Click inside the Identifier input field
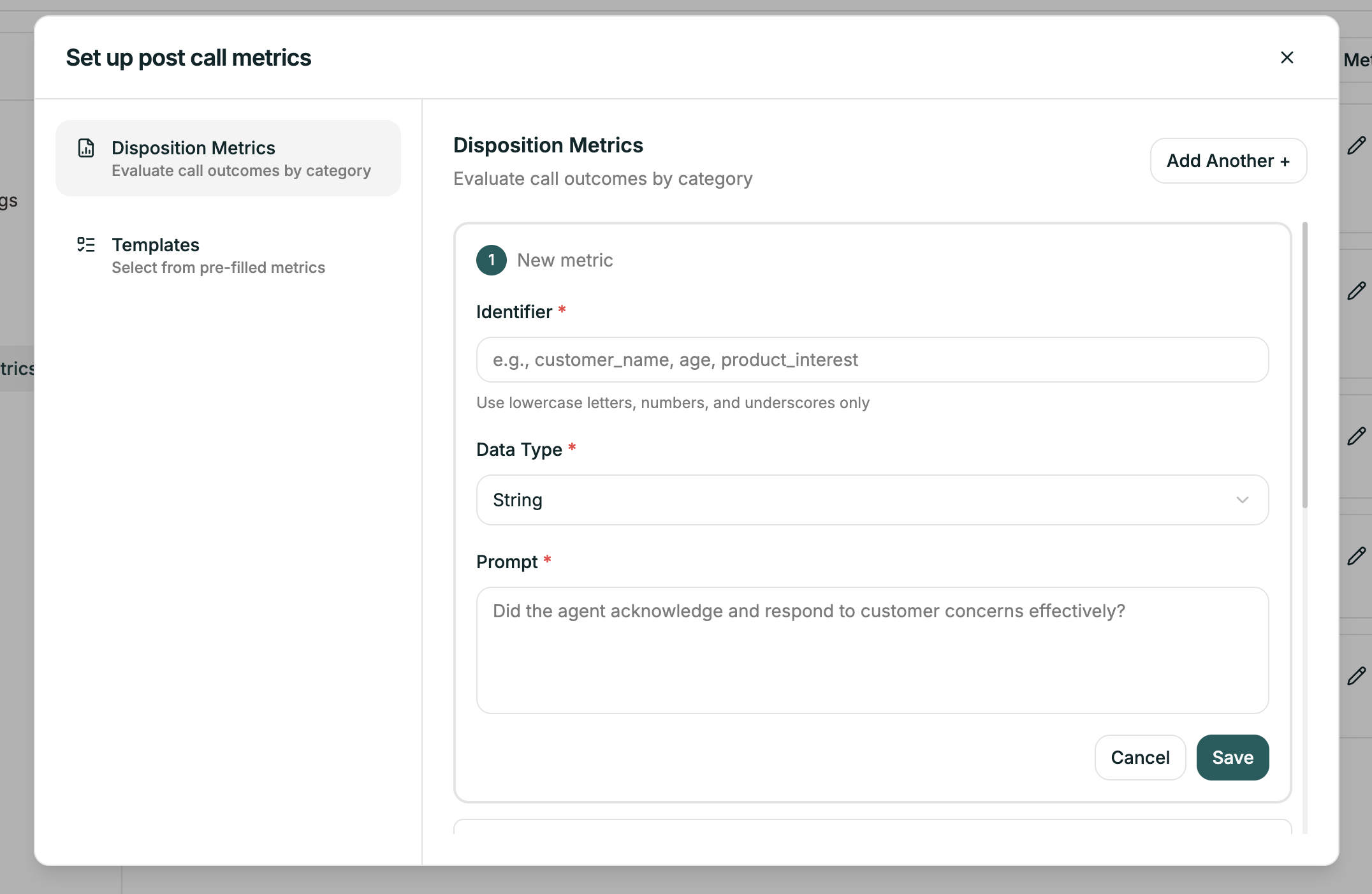The width and height of the screenshot is (1372, 894). pos(872,360)
